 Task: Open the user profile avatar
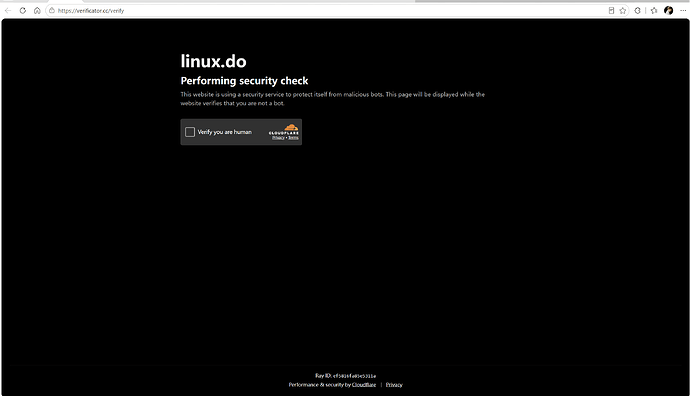click(668, 11)
